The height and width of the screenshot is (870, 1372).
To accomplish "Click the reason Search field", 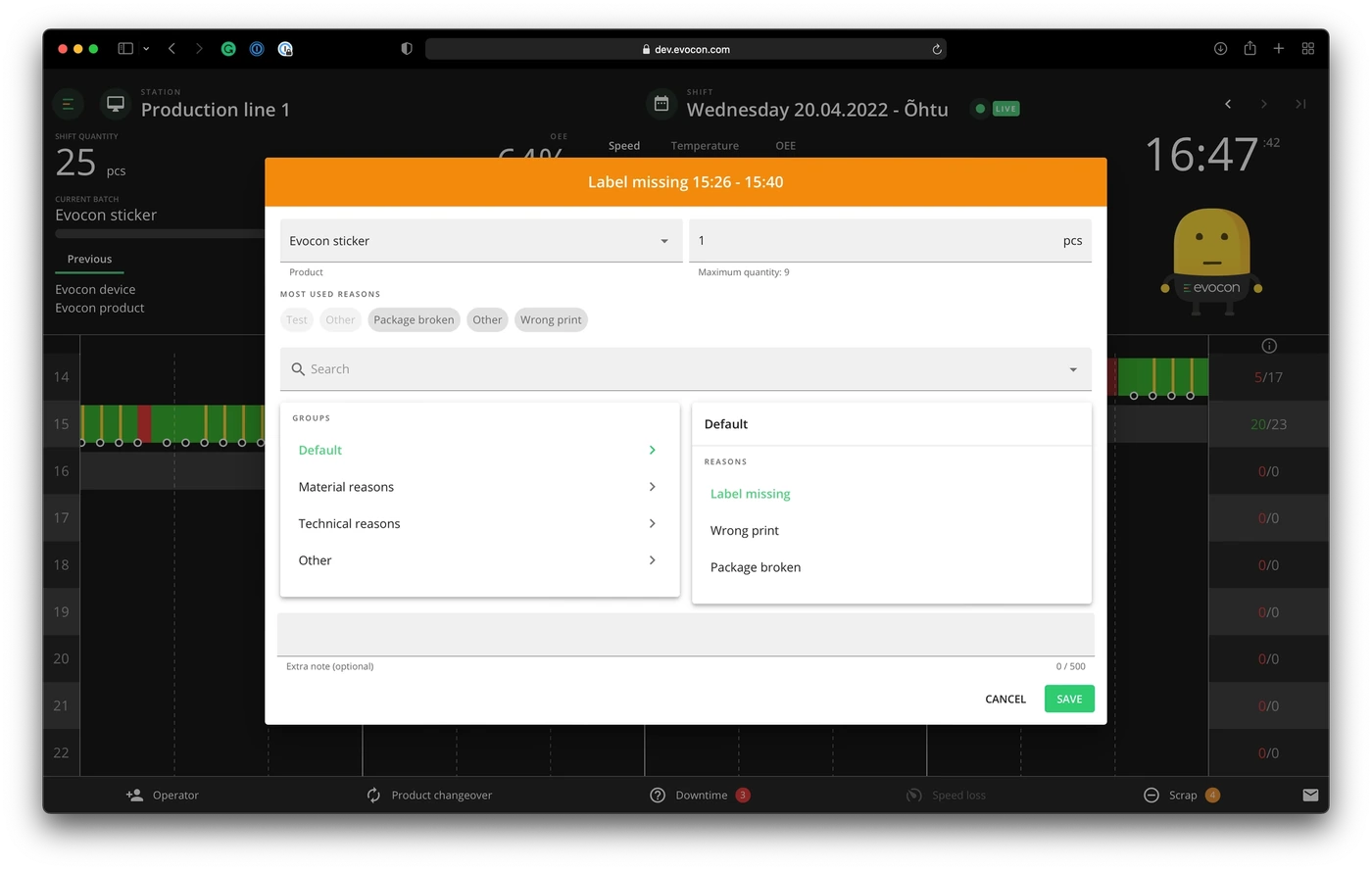I will pos(686,369).
